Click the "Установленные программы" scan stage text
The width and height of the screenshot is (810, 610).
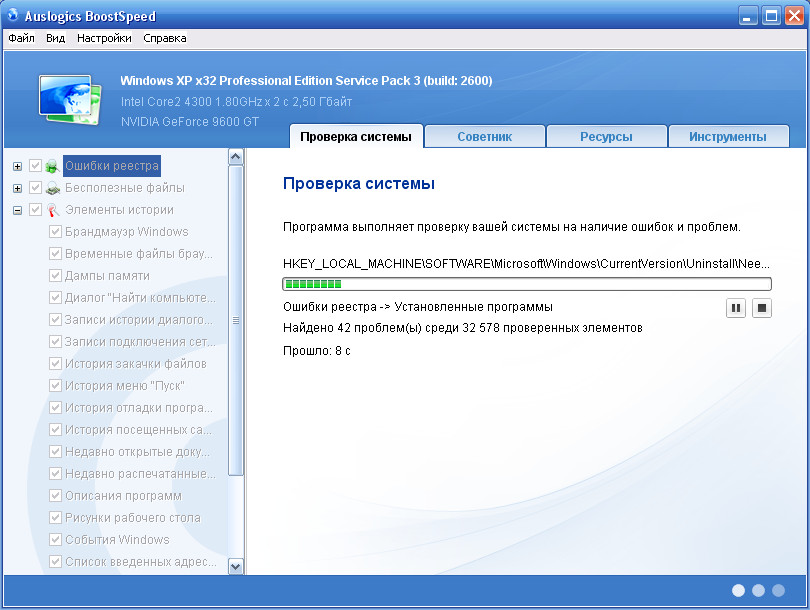[x=473, y=307]
